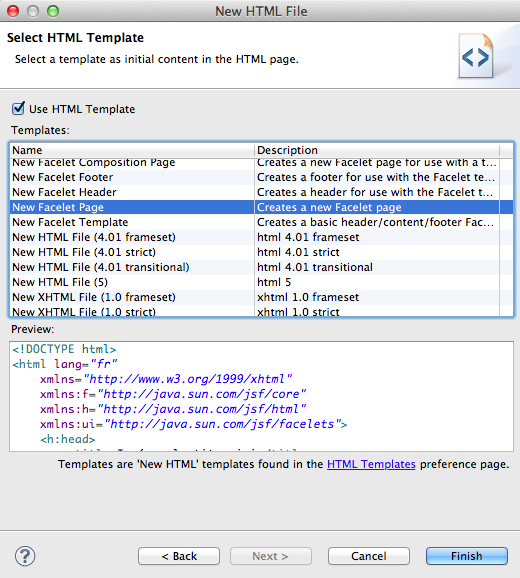Select New XHTML File (1.0 frameset)

(261, 297)
